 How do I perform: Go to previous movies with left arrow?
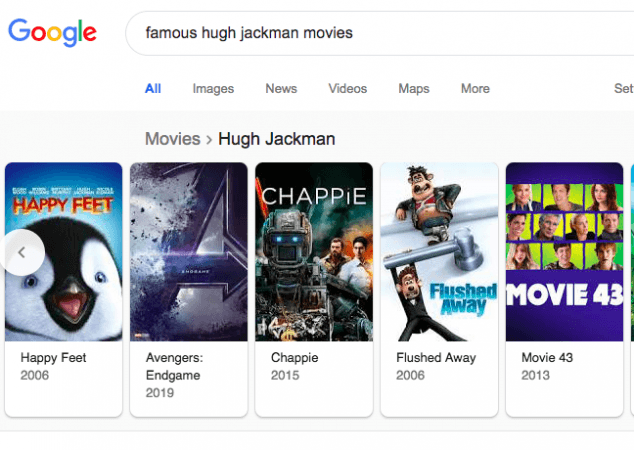coord(22,253)
